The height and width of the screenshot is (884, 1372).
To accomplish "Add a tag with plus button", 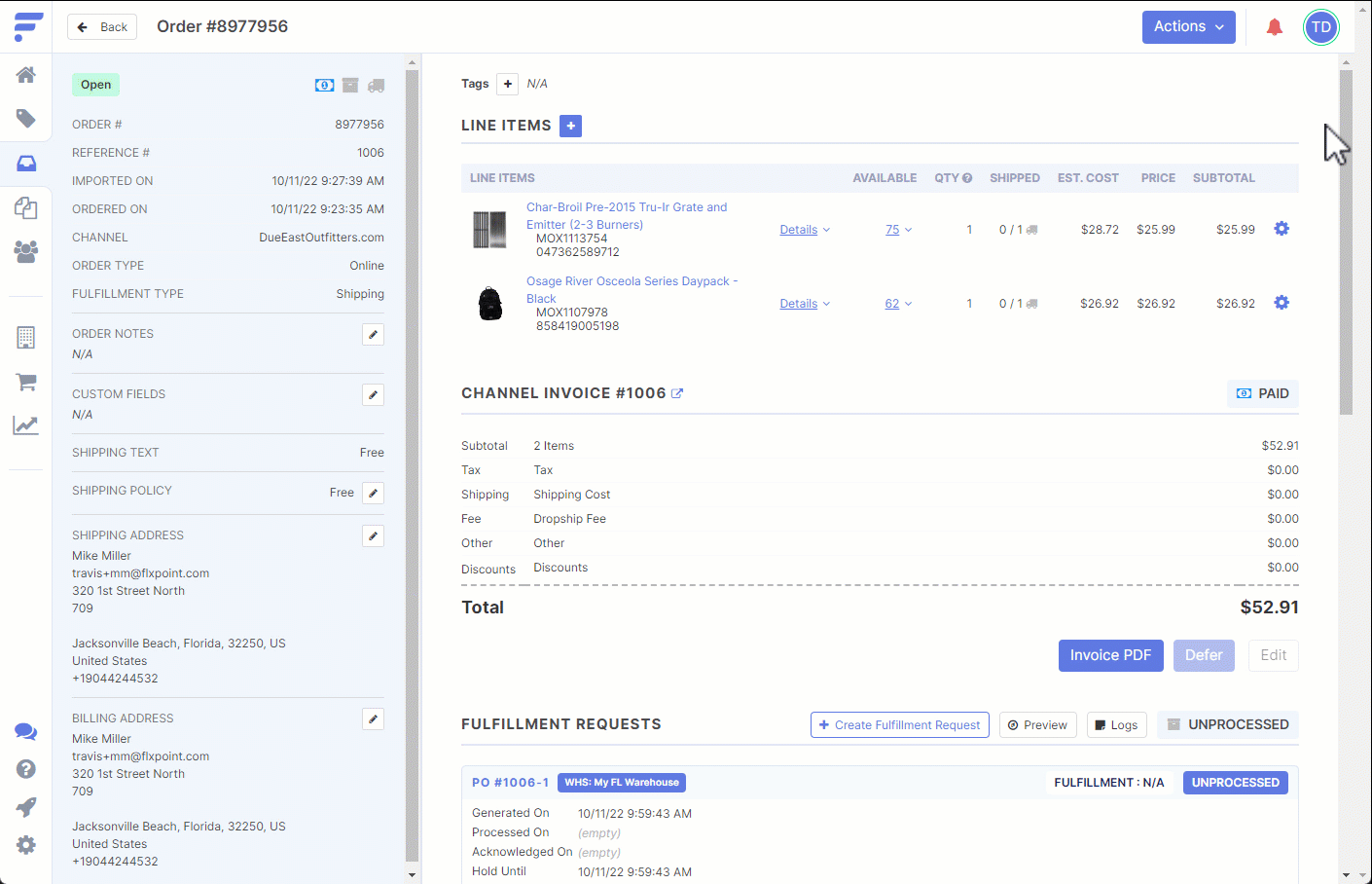I will [x=507, y=84].
